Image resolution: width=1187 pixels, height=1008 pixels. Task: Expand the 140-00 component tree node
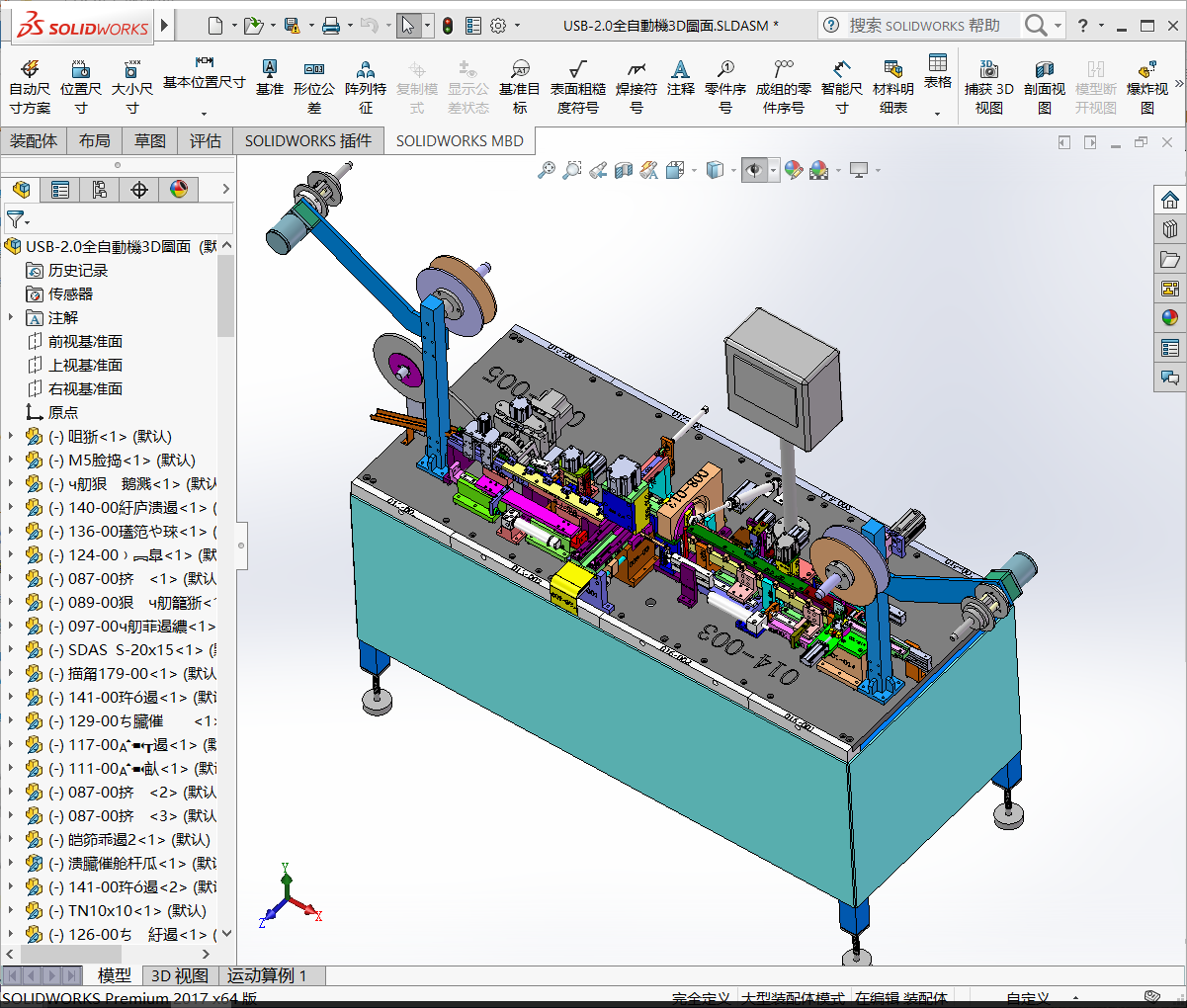(11, 508)
